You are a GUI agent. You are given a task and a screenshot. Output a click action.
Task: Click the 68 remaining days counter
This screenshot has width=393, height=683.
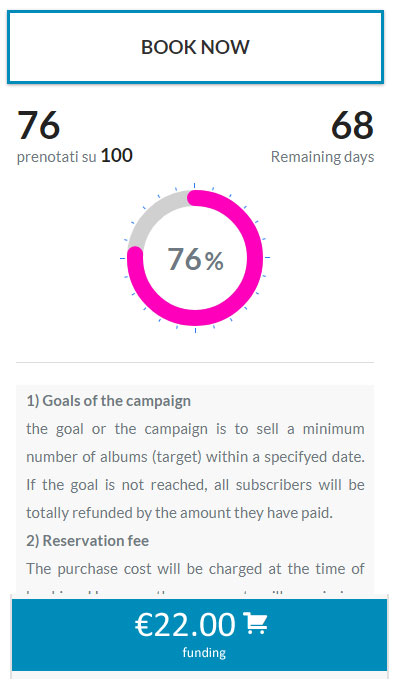coord(352,125)
